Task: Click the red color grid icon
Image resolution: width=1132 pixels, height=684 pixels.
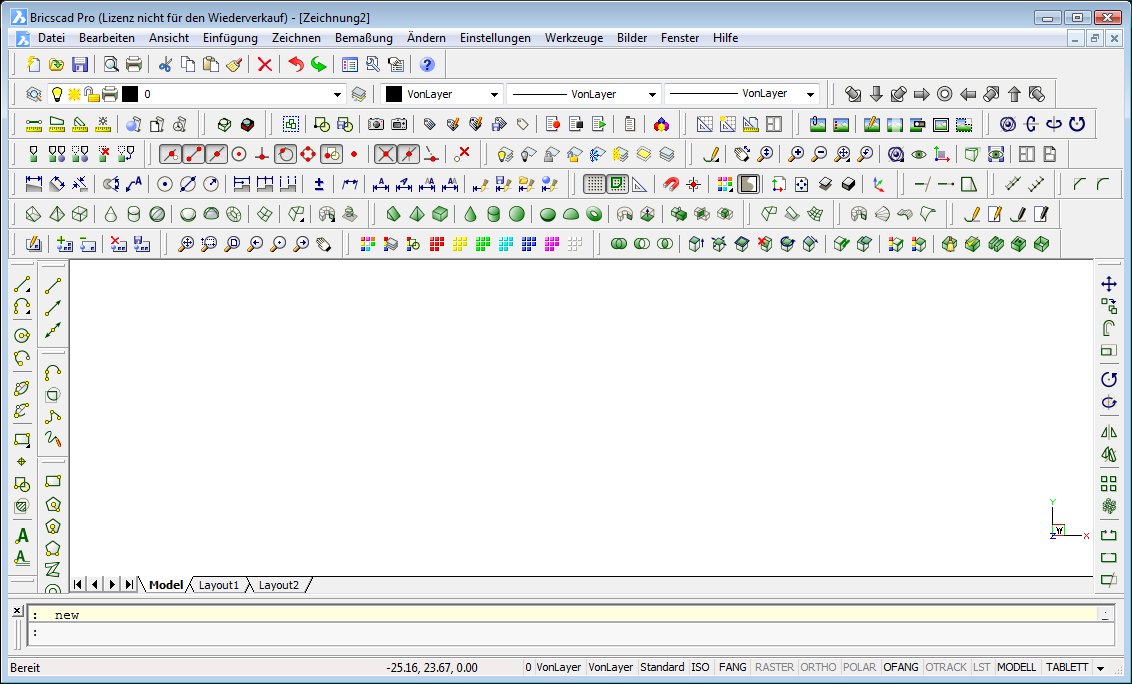Action: tap(436, 244)
